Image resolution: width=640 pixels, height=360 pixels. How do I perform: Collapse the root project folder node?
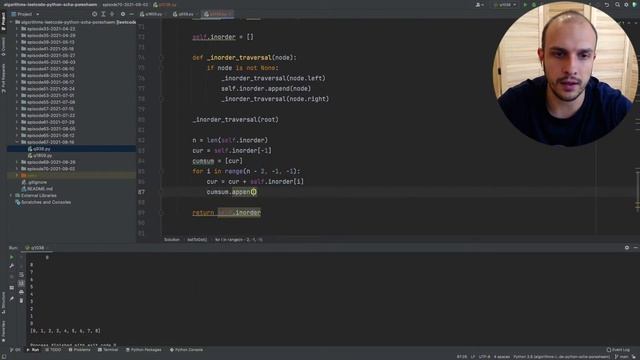coord(11,22)
